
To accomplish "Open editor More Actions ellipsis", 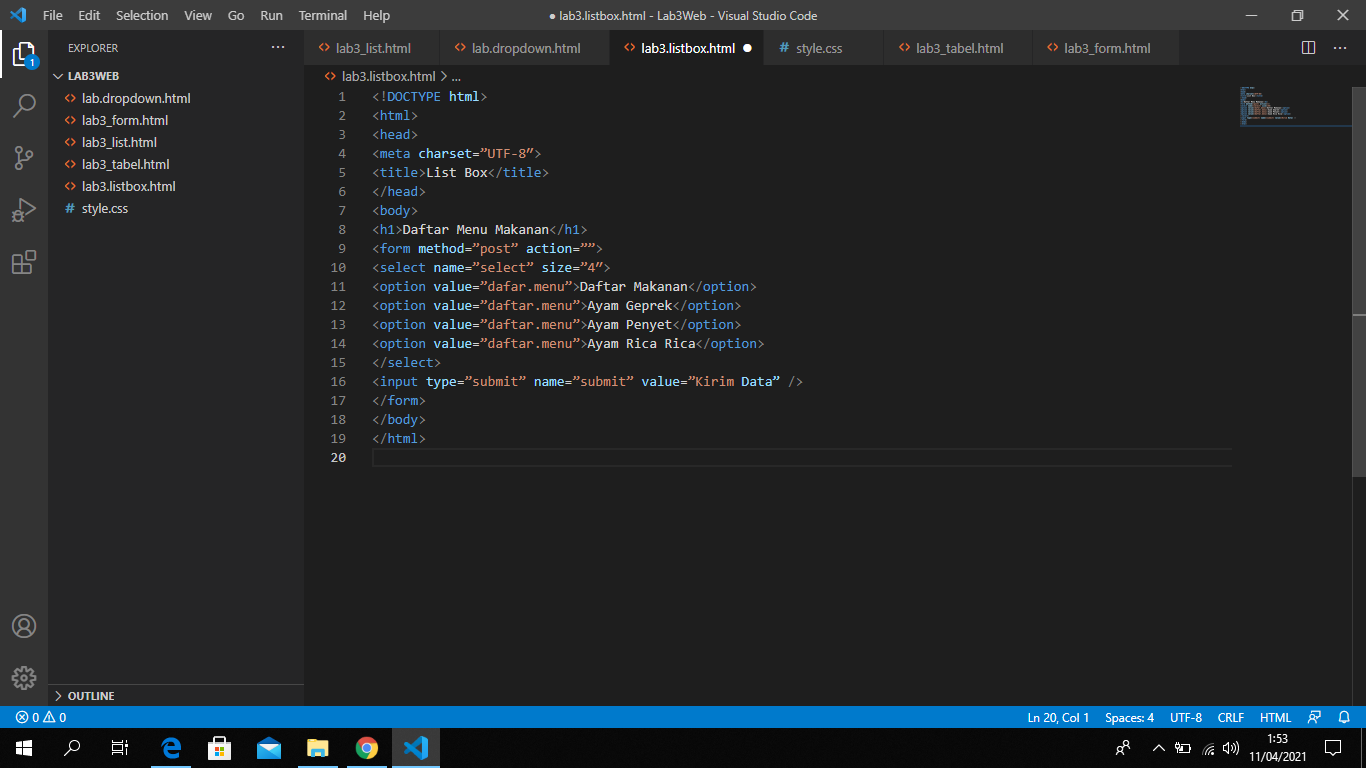I will click(1339, 48).
